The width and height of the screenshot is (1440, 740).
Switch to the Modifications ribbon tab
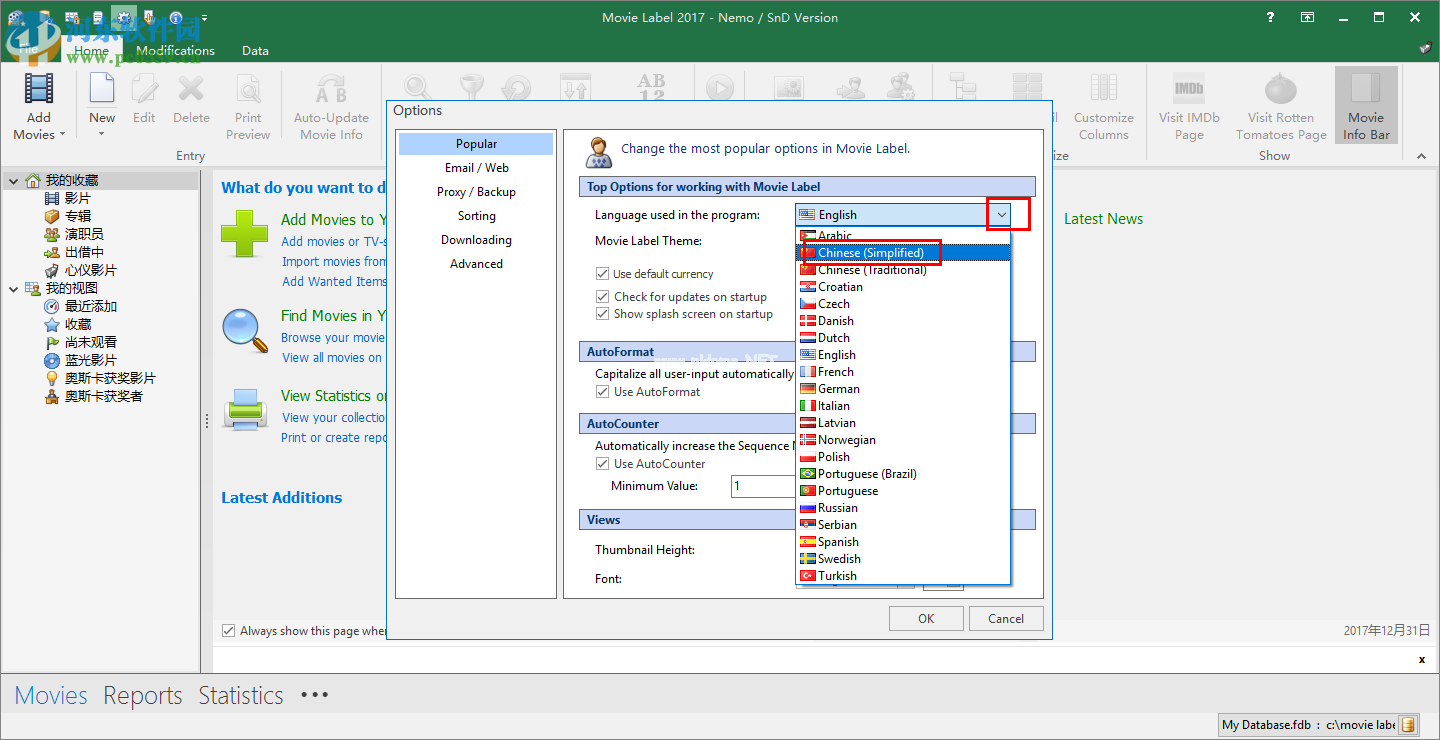pos(176,50)
